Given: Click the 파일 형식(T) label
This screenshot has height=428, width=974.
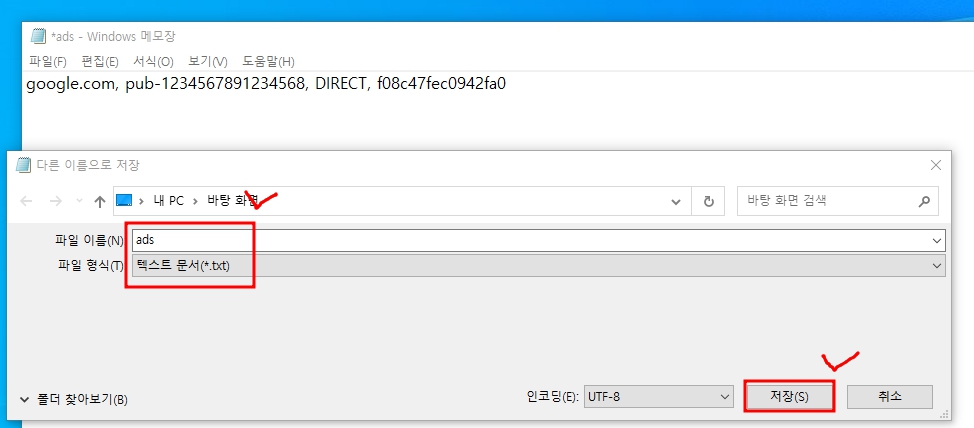Looking at the screenshot, I should click(90, 265).
